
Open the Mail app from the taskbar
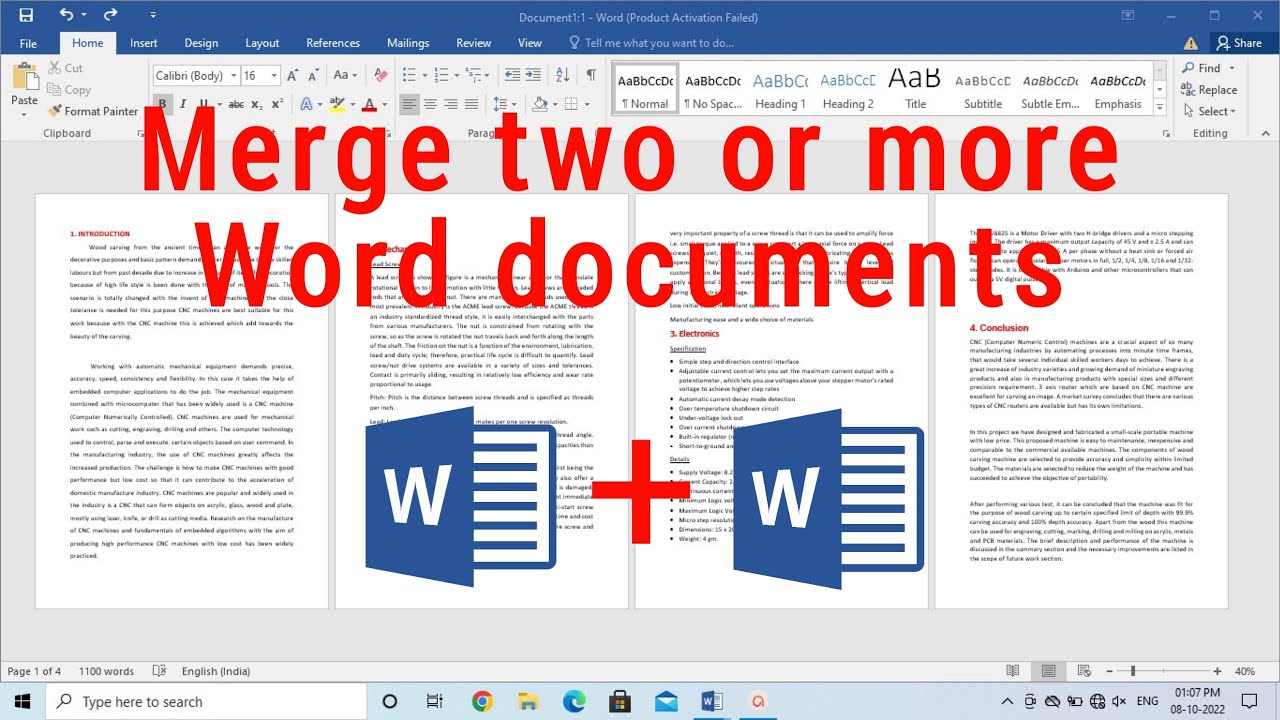[x=666, y=701]
